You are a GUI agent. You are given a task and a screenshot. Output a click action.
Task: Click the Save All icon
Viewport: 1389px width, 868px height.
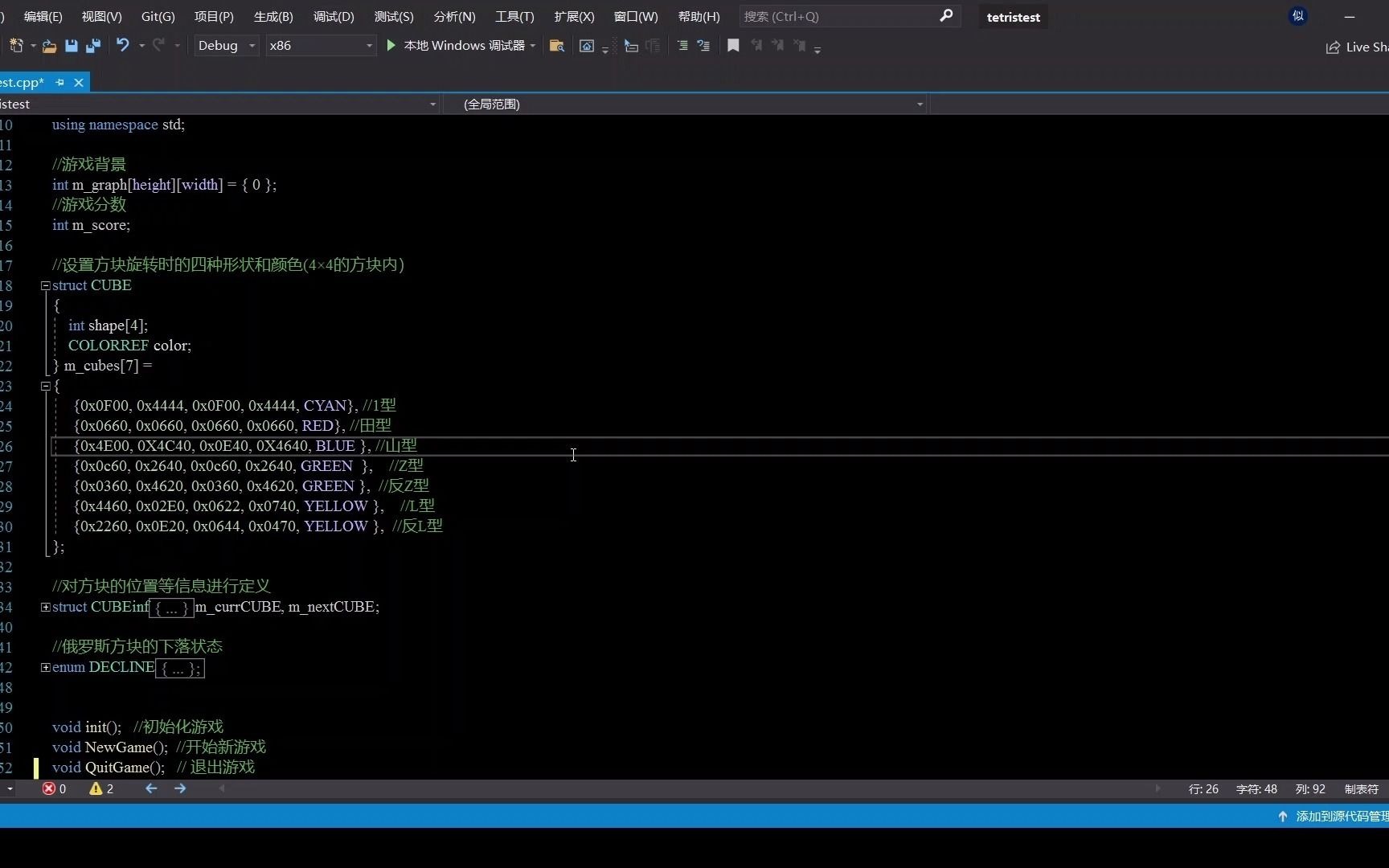(93, 46)
